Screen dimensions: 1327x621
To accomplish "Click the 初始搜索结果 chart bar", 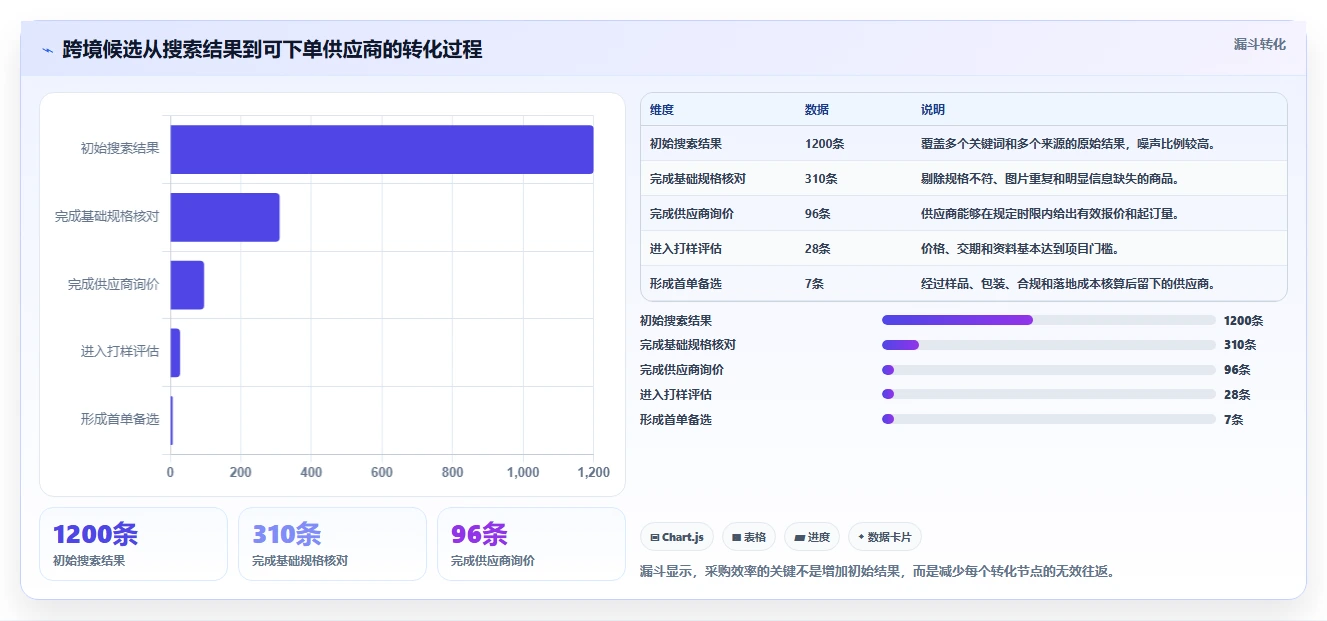I will 382,149.
